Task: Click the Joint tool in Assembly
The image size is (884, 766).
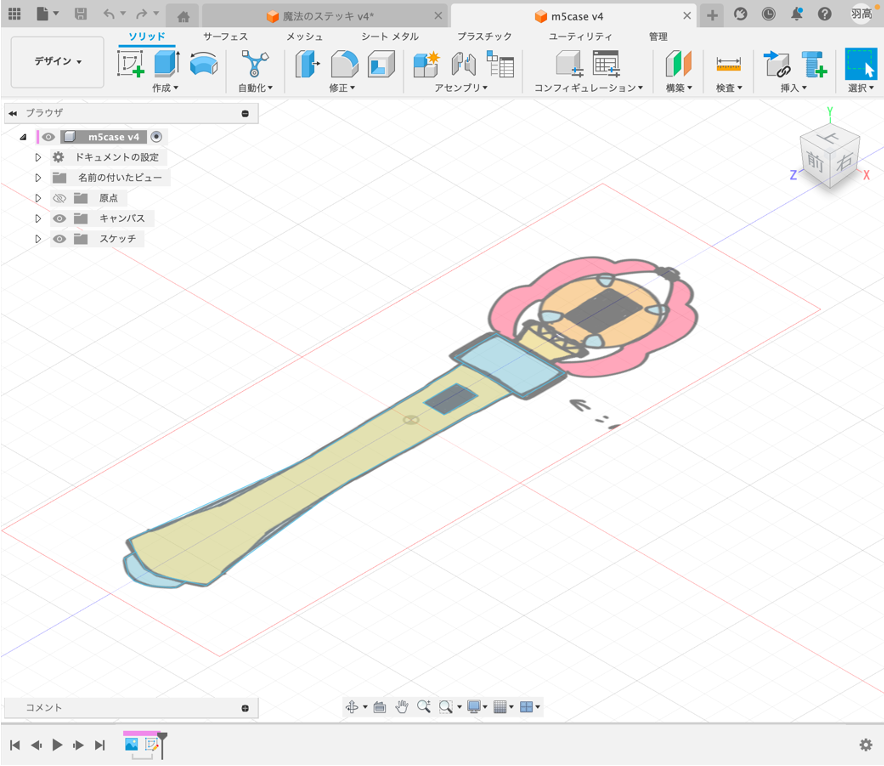Action: 463,64
